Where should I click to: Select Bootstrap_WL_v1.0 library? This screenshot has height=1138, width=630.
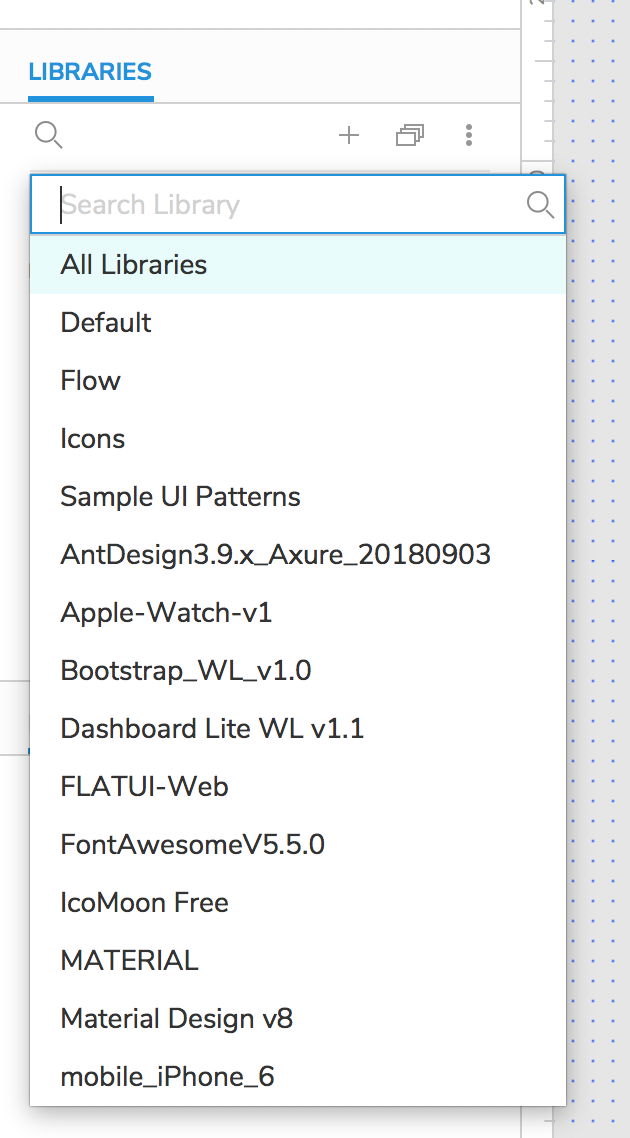click(x=298, y=671)
